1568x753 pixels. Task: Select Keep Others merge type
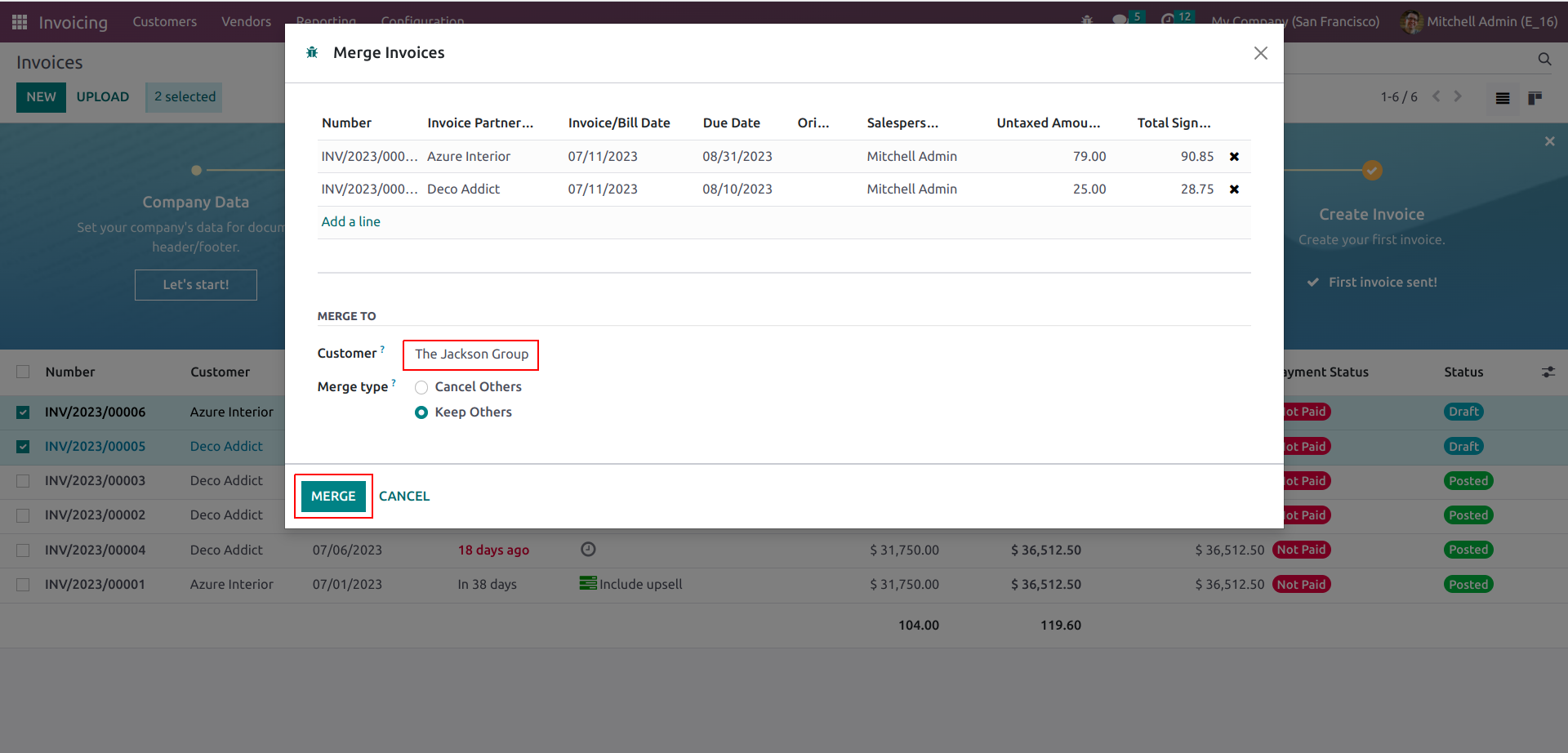click(421, 413)
